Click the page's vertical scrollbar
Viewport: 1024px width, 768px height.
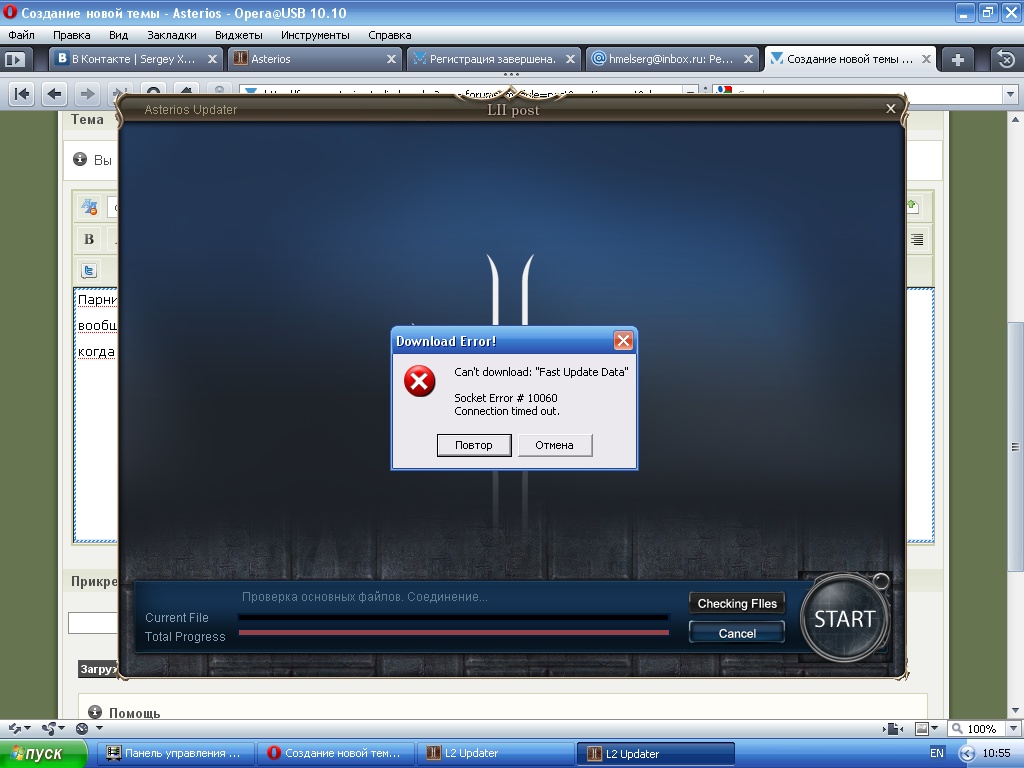(x=1015, y=447)
